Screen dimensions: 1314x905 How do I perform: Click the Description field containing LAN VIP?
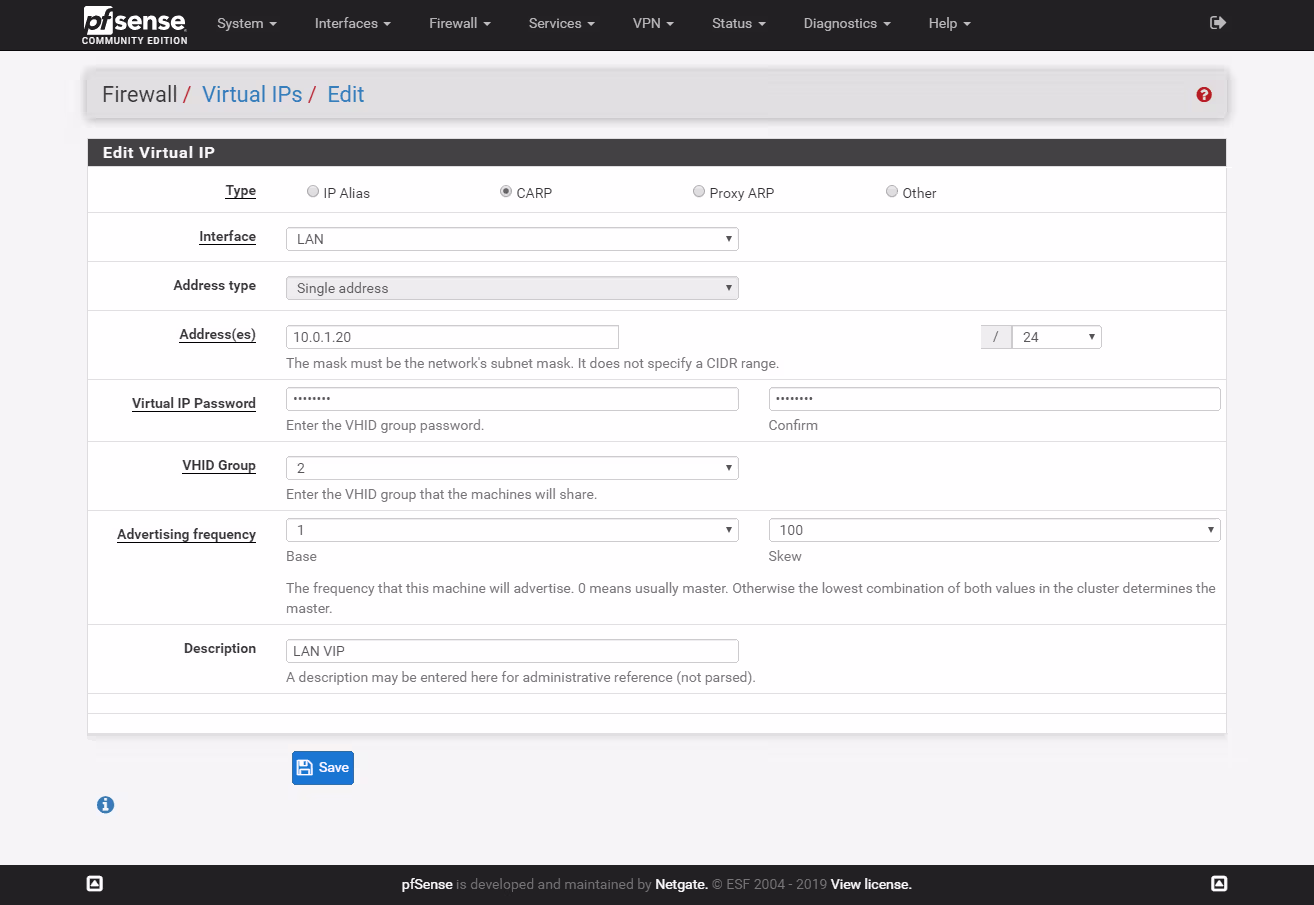pyautogui.click(x=512, y=651)
